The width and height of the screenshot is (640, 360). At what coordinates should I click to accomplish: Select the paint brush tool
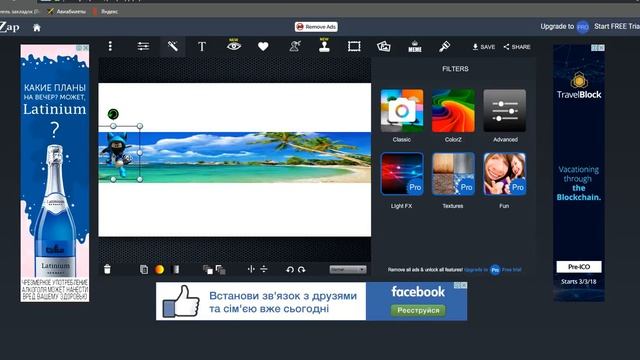[444, 46]
